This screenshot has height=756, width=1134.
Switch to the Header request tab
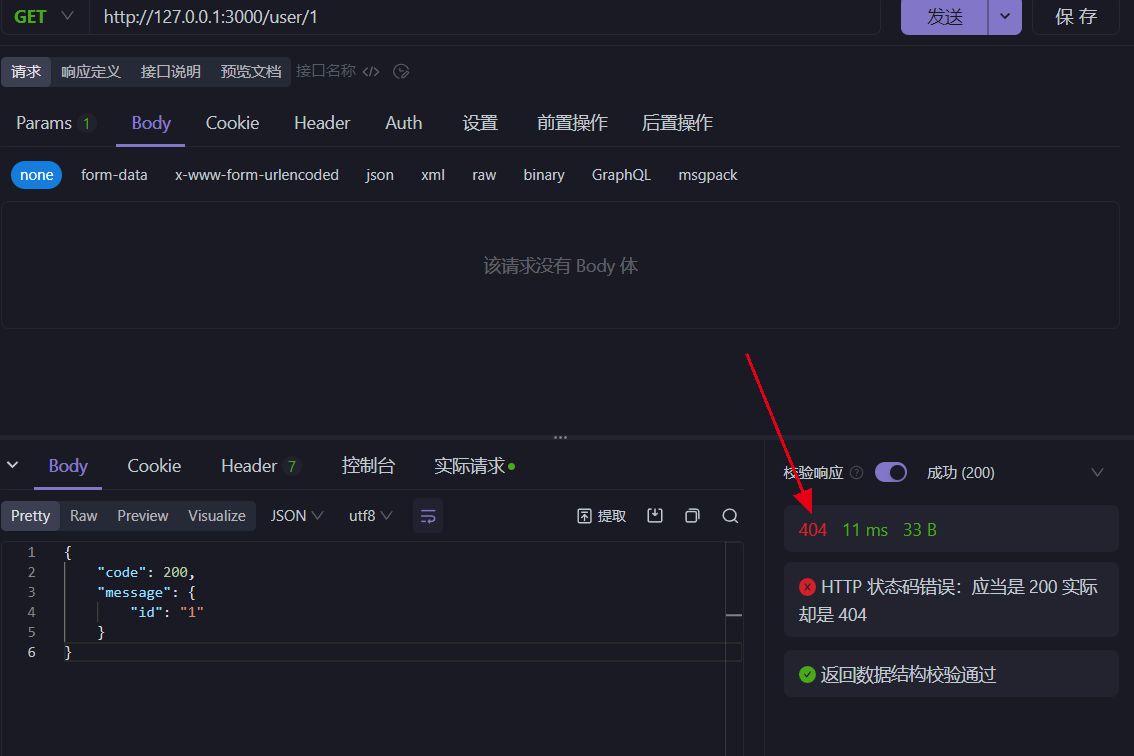[321, 123]
